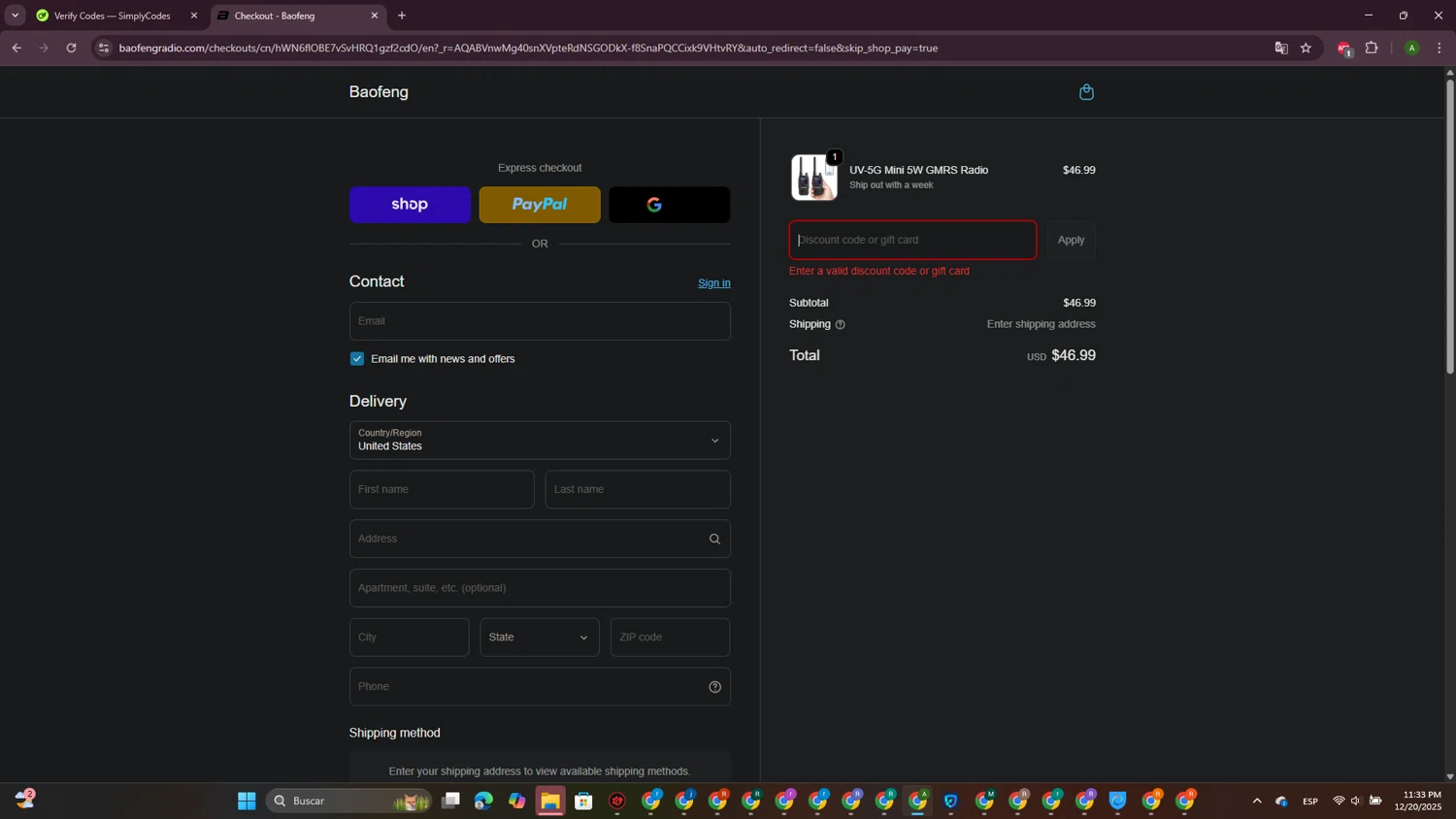Click the Phone field help icon
The image size is (1456, 819).
tap(714, 687)
